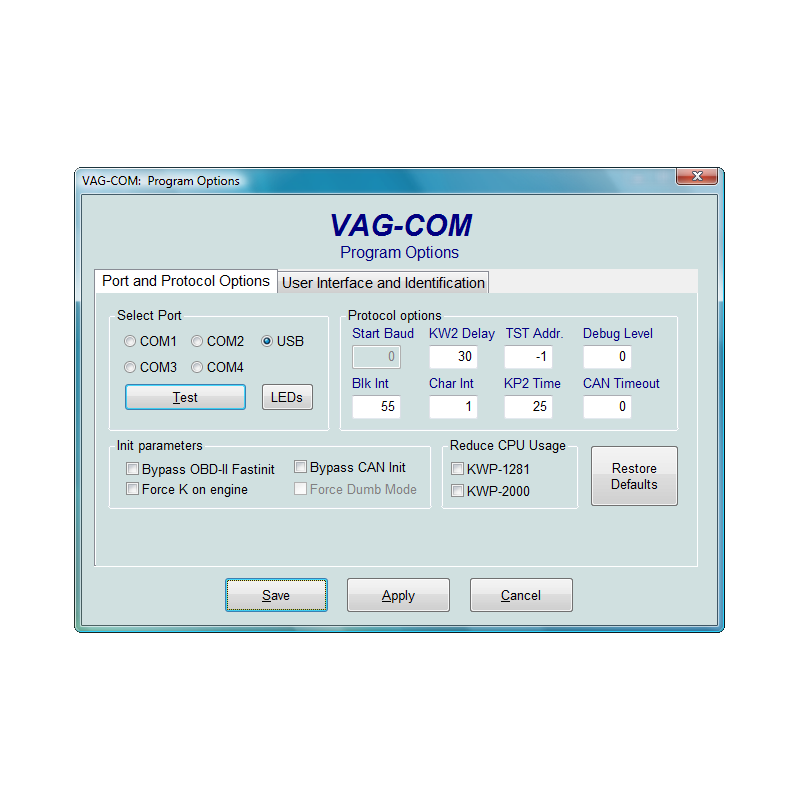Click the 'CAN Timeout' label
The width and height of the screenshot is (800, 800).
point(621,384)
